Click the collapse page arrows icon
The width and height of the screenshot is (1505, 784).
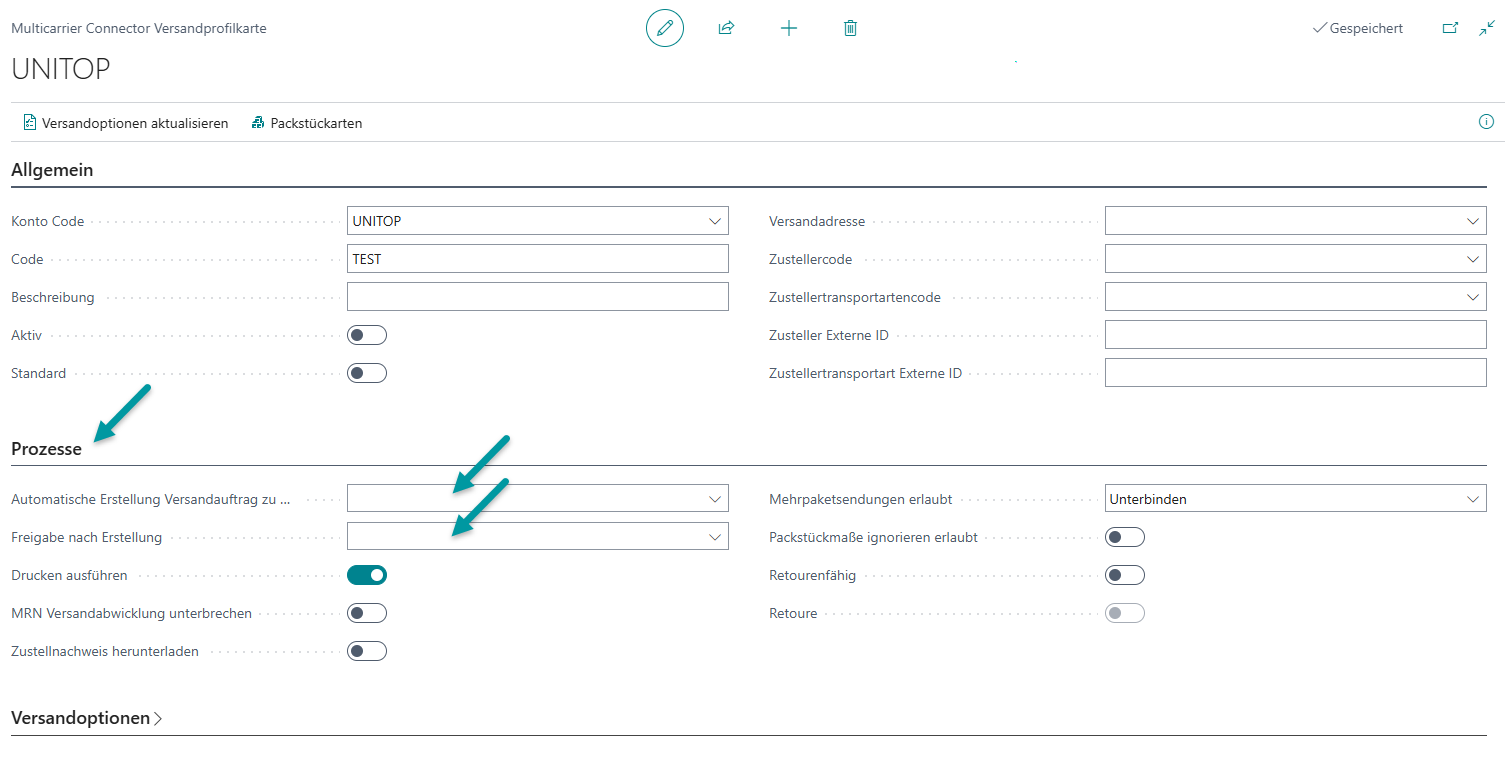[x=1487, y=28]
